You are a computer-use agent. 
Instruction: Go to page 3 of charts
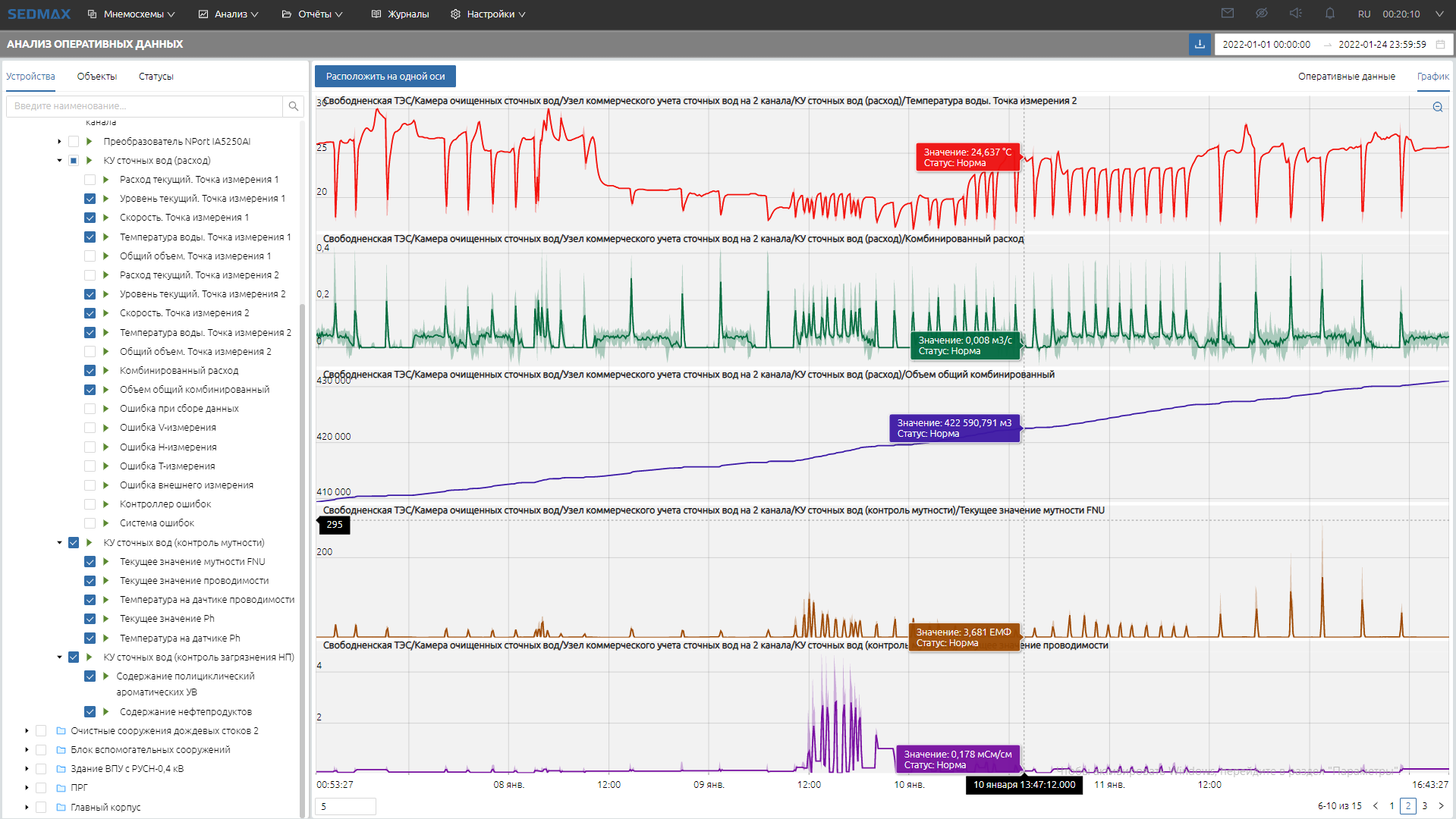click(1425, 806)
